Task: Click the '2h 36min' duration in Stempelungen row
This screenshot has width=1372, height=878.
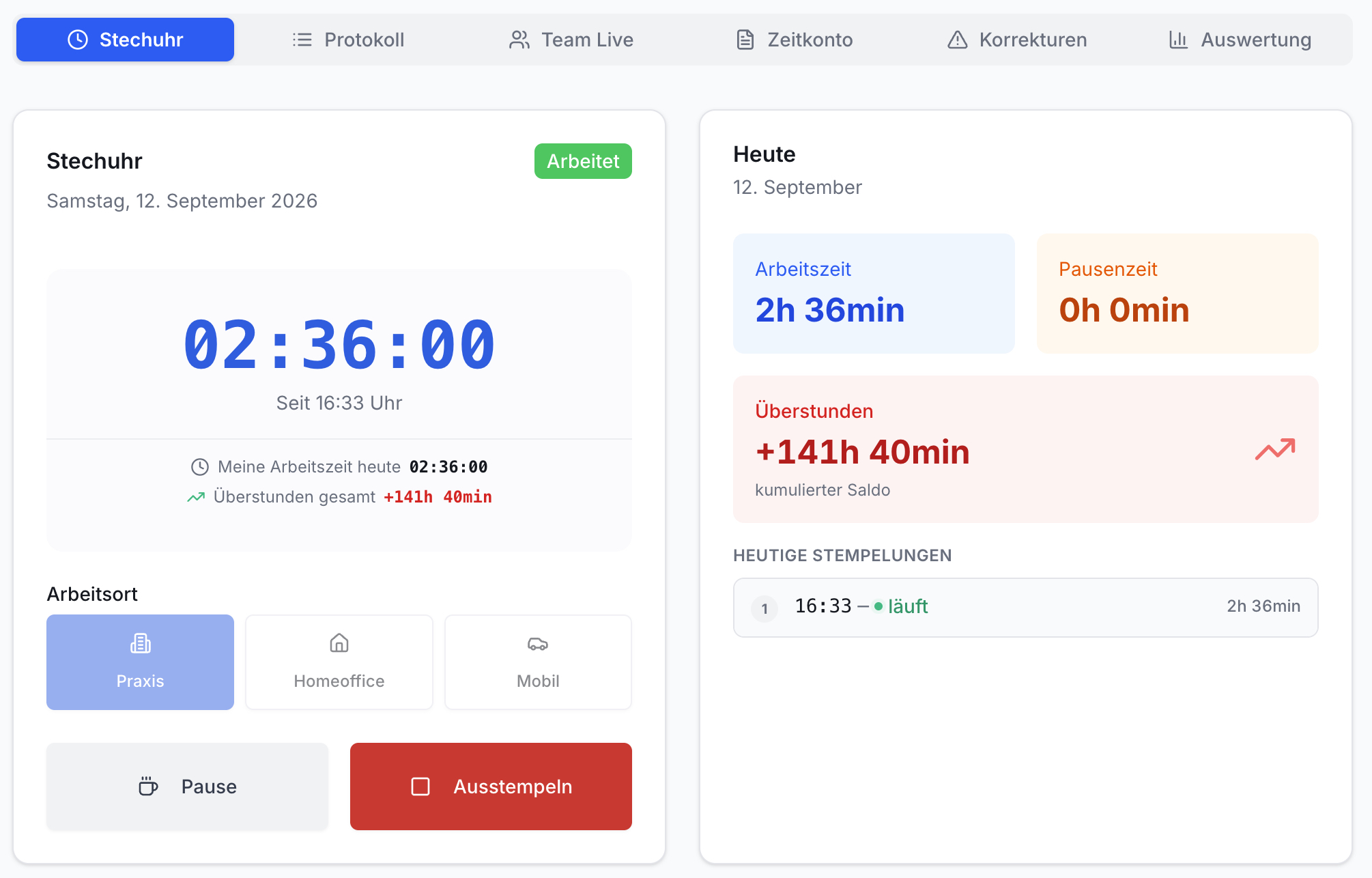Action: tap(1263, 606)
